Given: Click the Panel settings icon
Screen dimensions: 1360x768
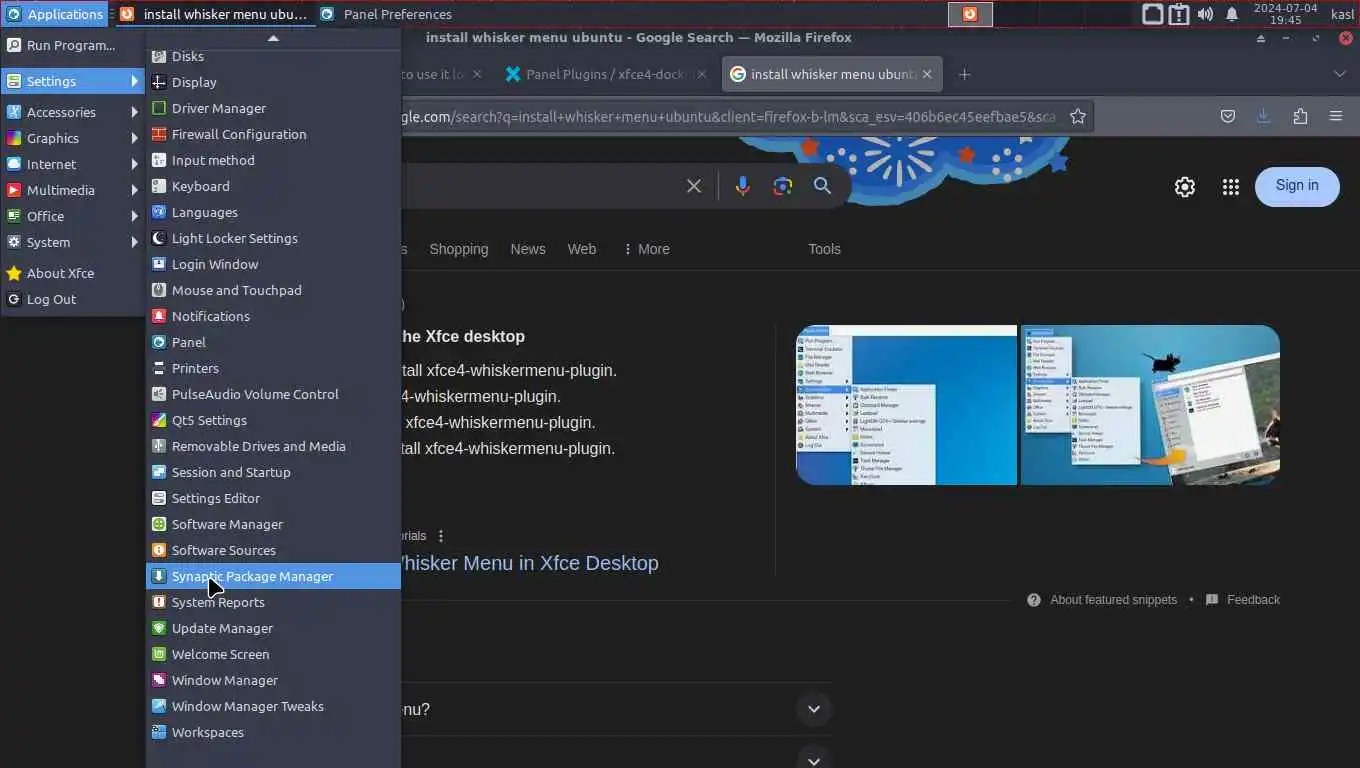Looking at the screenshot, I should click(x=158, y=342).
